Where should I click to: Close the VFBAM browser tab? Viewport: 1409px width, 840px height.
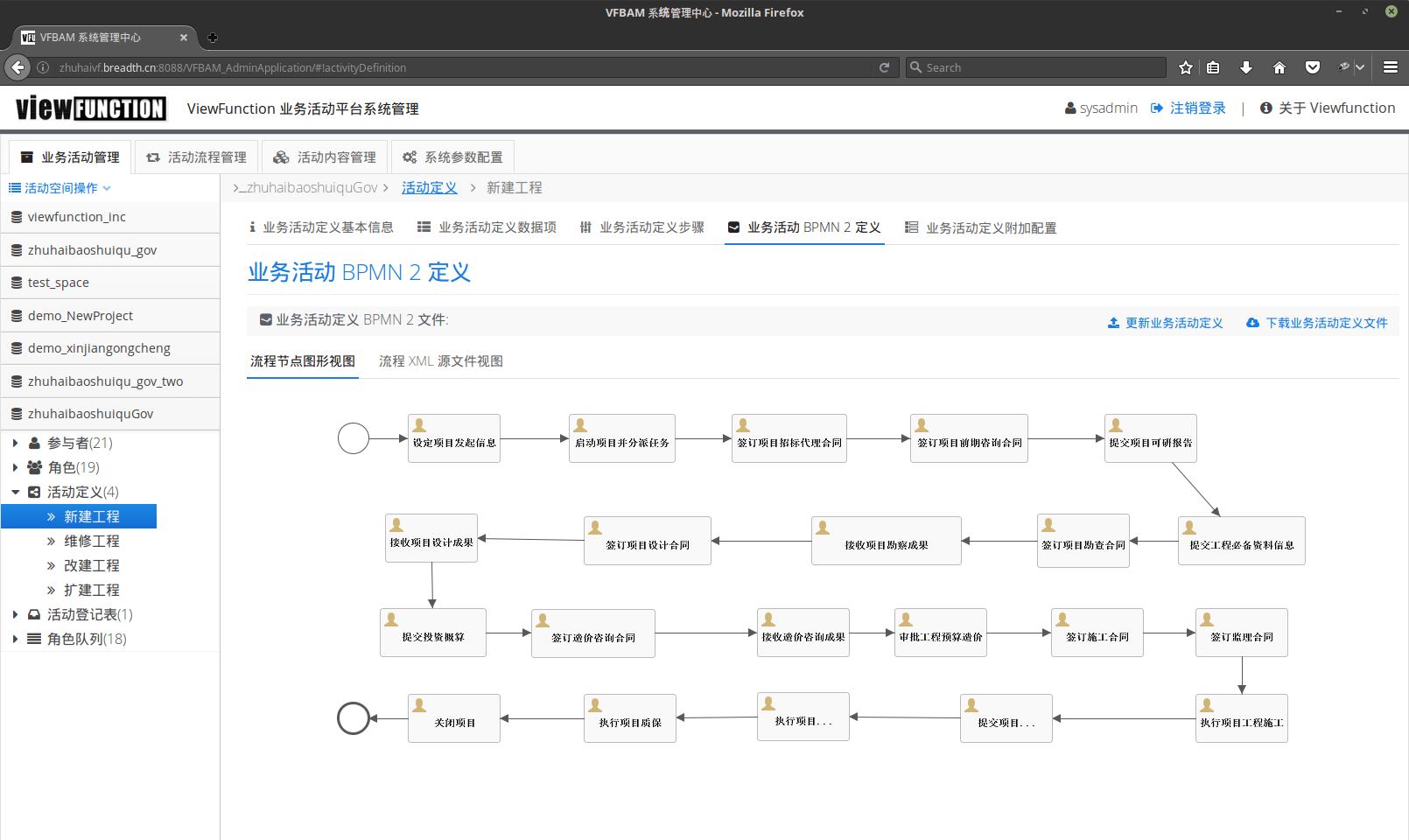[x=184, y=38]
